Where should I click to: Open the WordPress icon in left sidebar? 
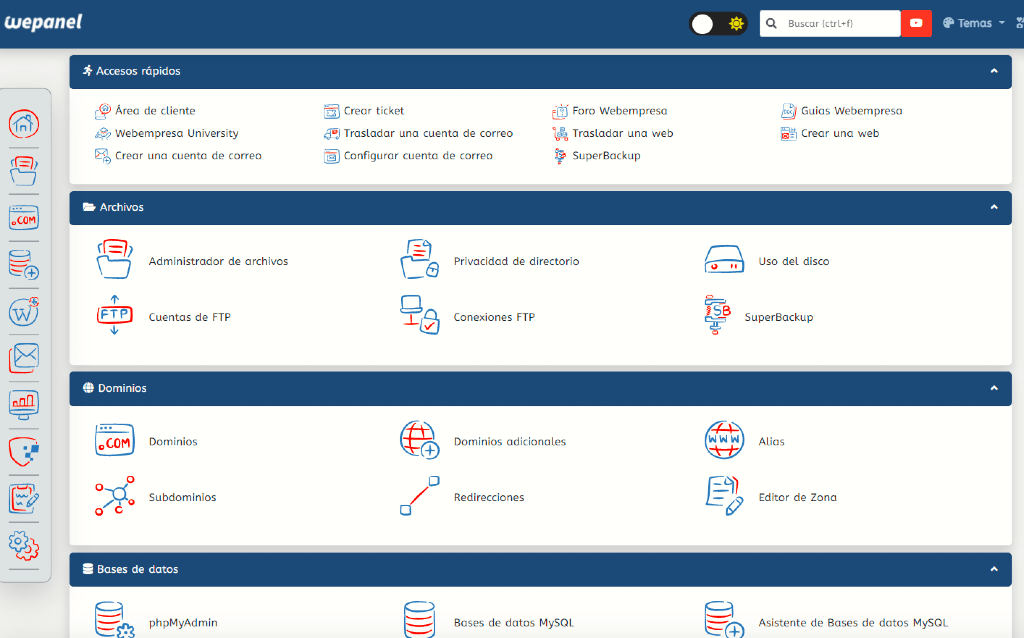24,311
